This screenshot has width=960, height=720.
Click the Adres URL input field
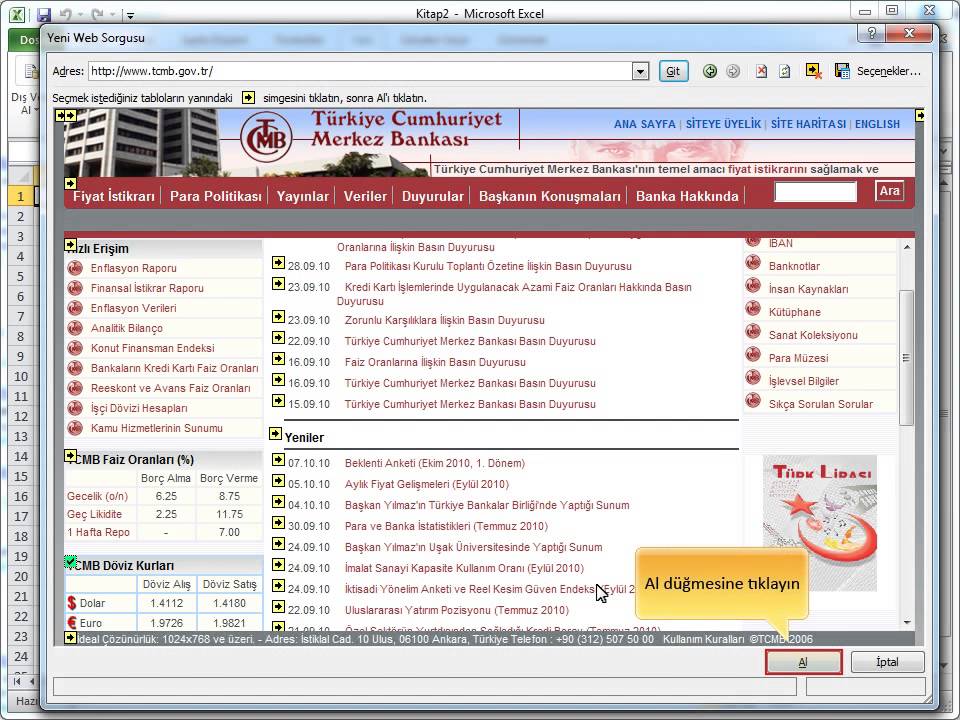click(361, 71)
